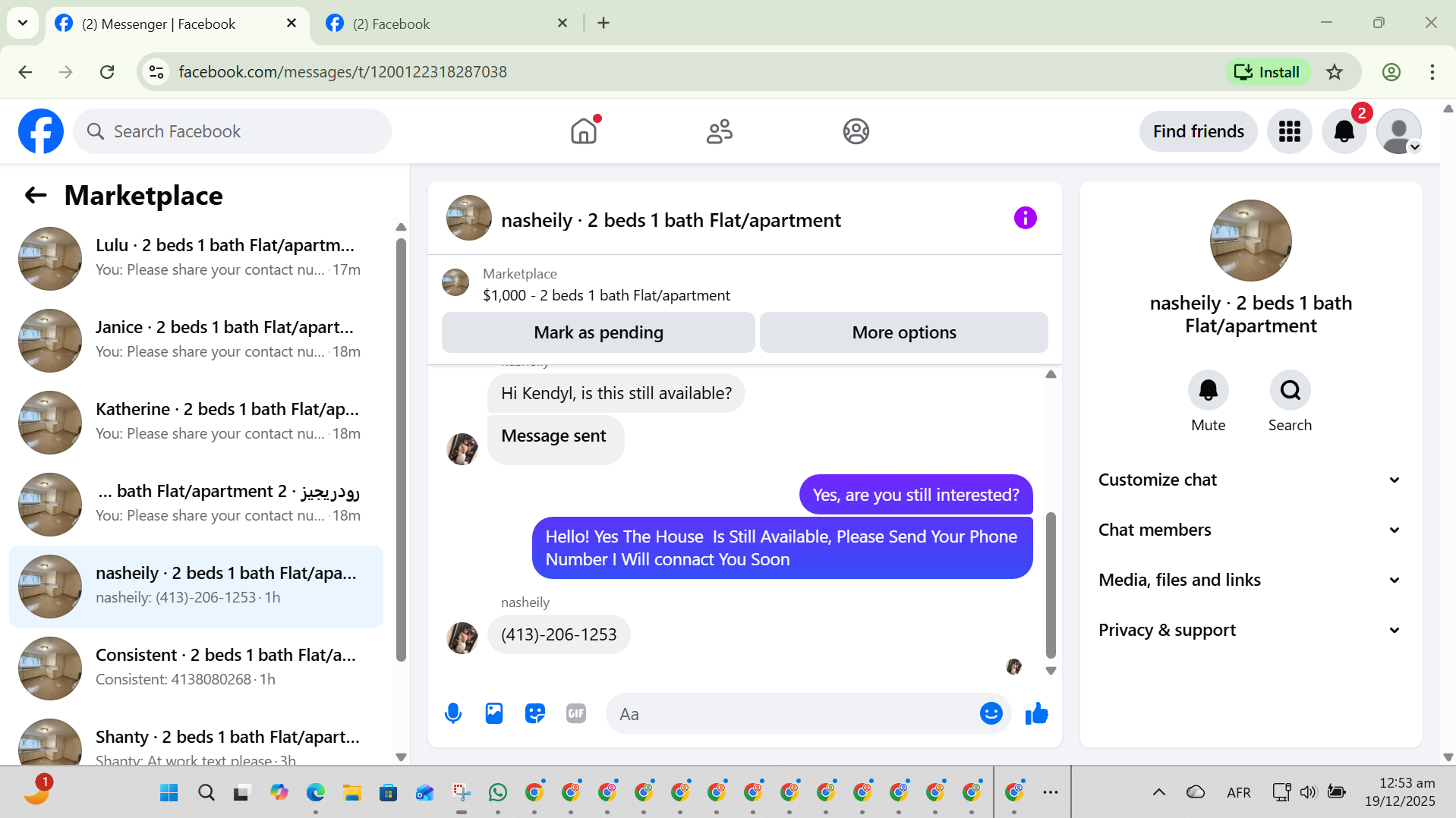This screenshot has height=818, width=1456.
Task: Open emoji picker in message box
Action: pos(991,713)
